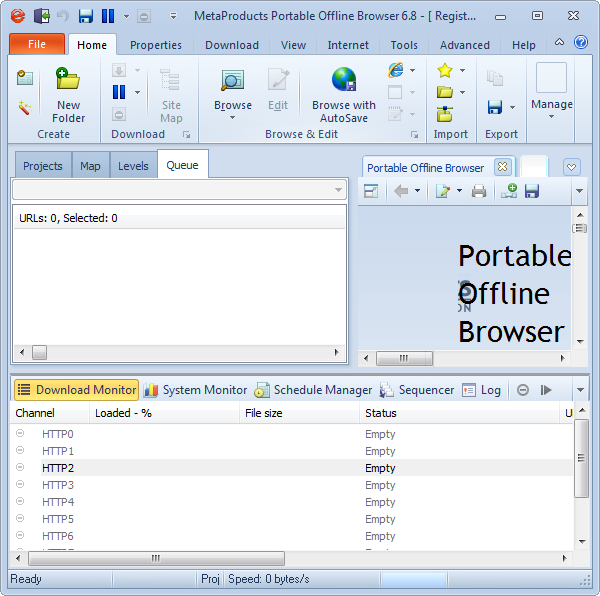
Task: Click the orange File button
Action: 37,45
